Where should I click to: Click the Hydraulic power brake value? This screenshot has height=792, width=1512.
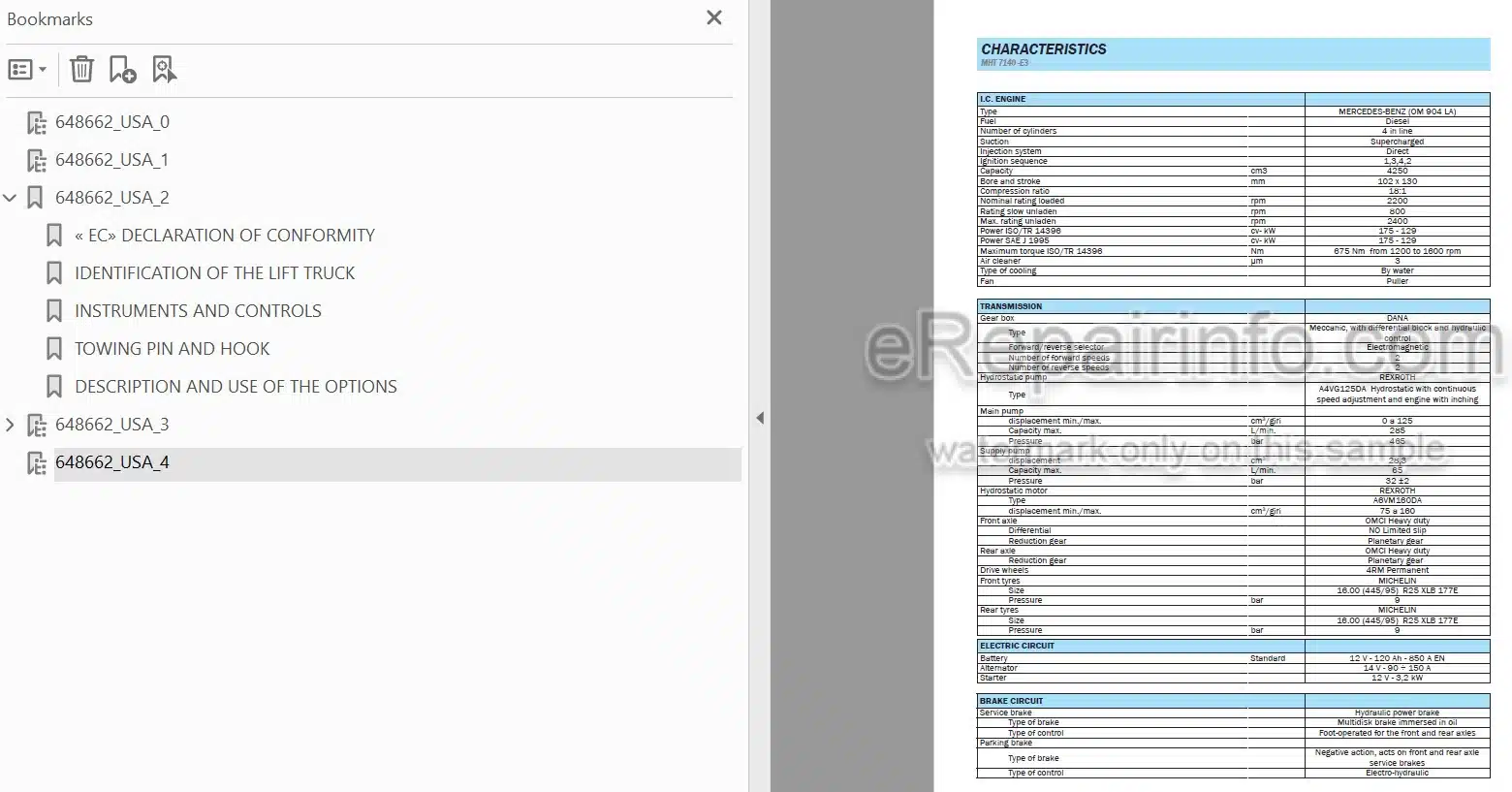1397,713
